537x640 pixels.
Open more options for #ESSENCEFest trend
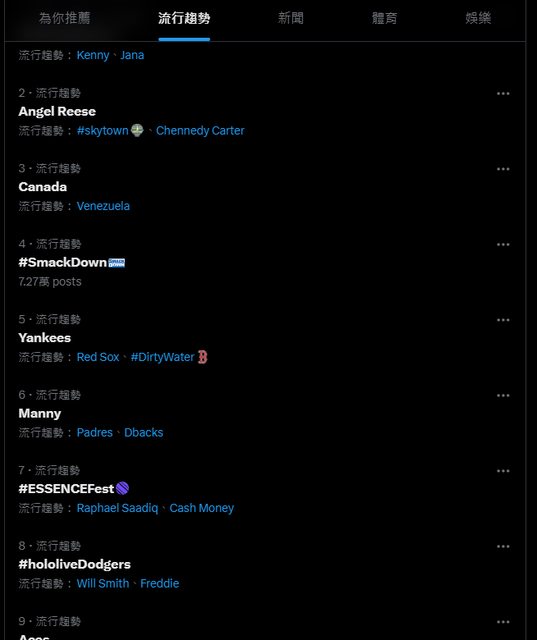click(x=503, y=471)
